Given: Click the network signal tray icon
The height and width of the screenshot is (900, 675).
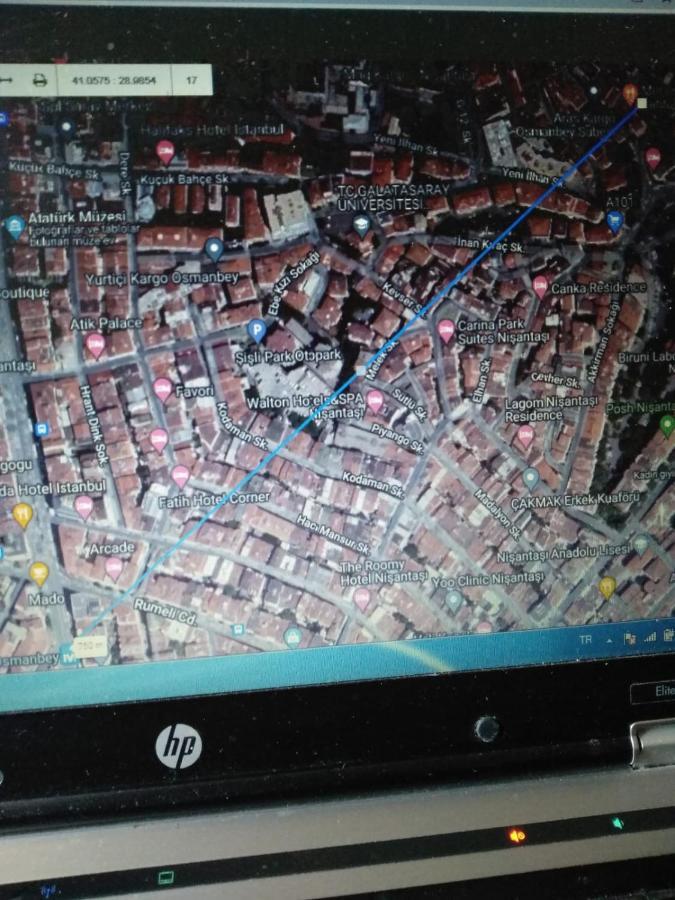Looking at the screenshot, I should pyautogui.click(x=650, y=637).
